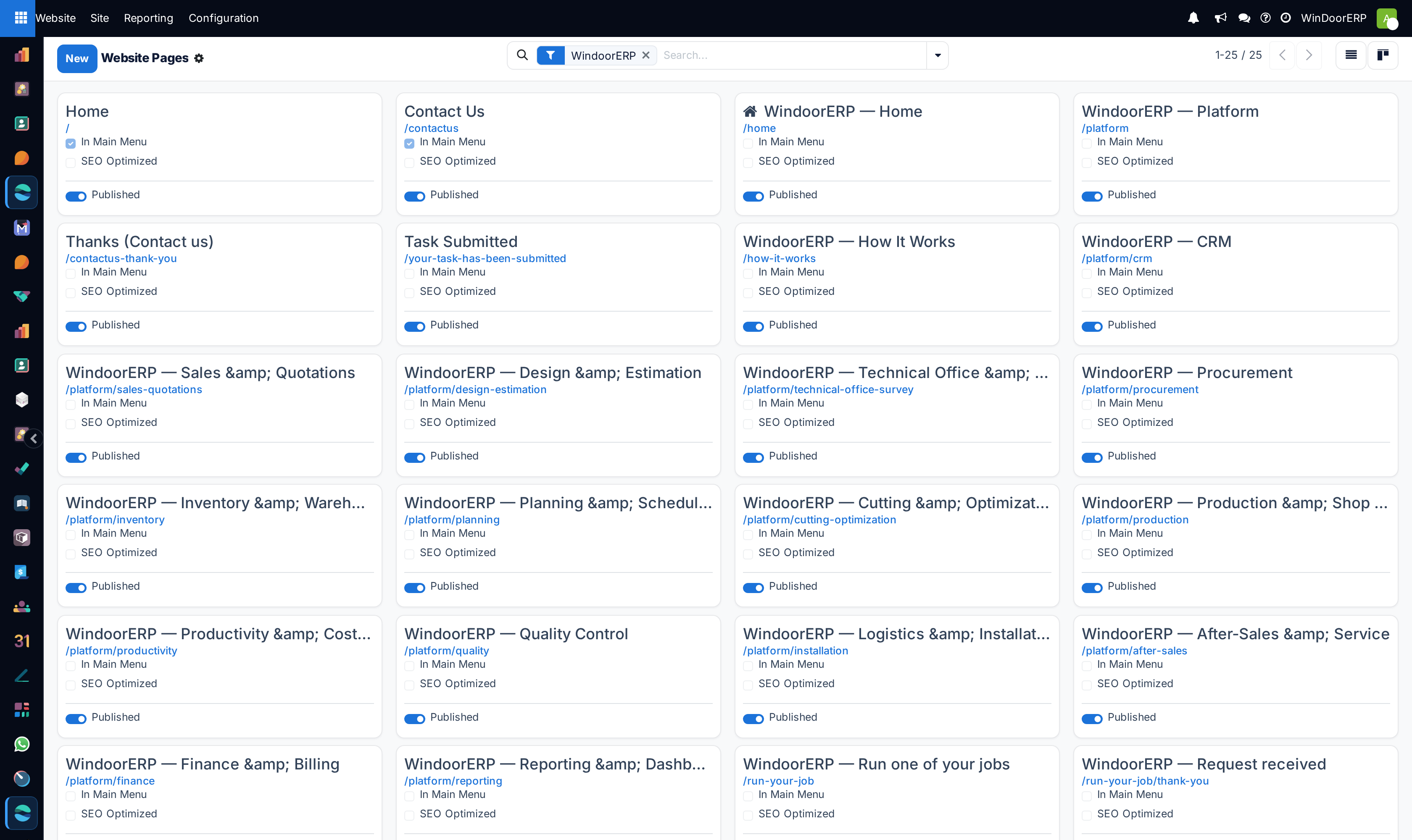Open the purple M marketing app in sidebar
This screenshot has height=840, width=1412.
click(21, 228)
